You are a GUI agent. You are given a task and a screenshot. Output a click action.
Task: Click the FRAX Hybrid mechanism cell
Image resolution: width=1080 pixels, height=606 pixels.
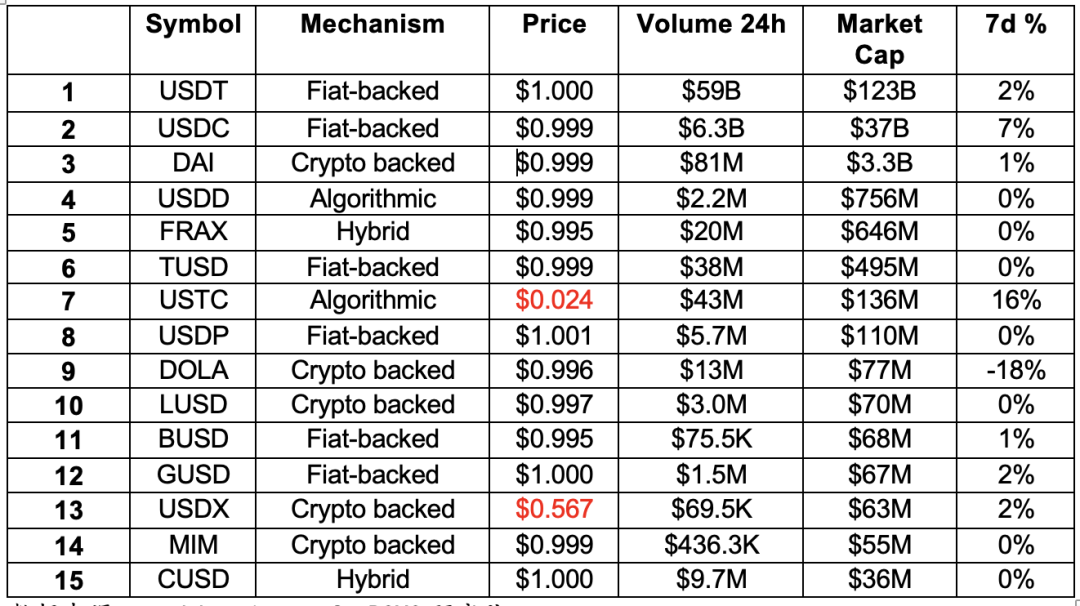[x=373, y=233]
